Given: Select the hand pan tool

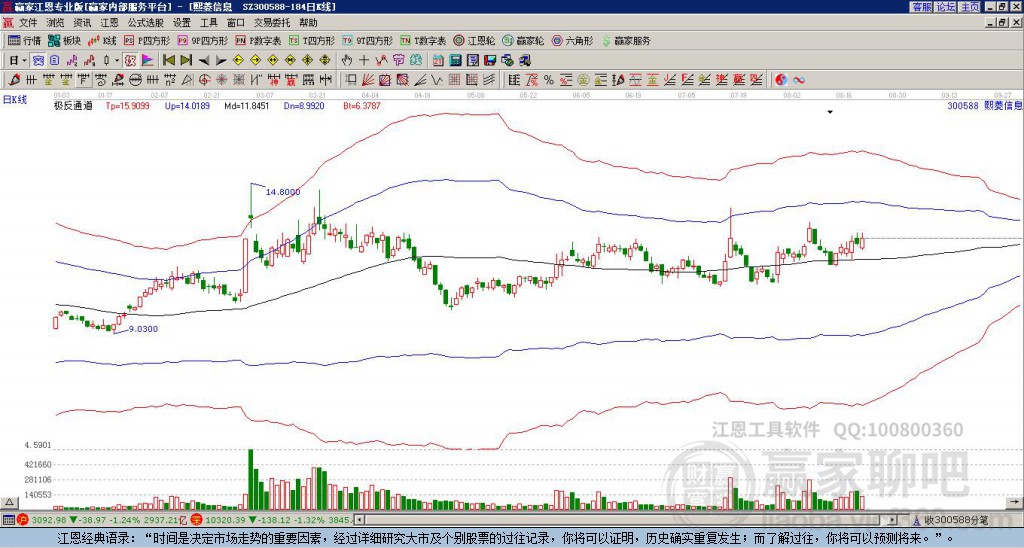Looking at the screenshot, I should pyautogui.click(x=347, y=60).
